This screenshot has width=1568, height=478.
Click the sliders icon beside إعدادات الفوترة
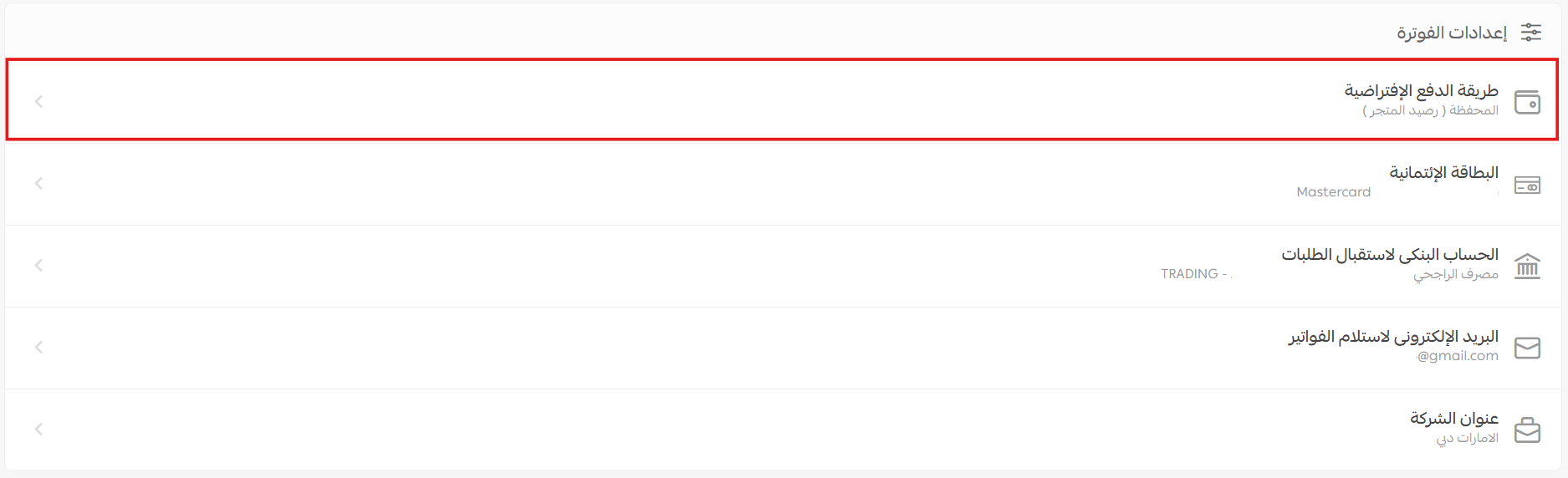(x=1530, y=33)
